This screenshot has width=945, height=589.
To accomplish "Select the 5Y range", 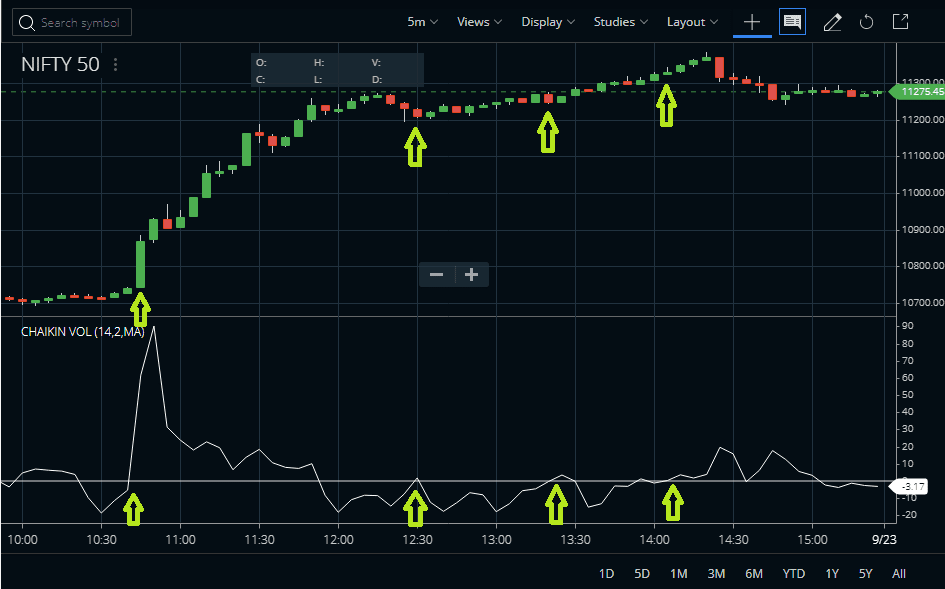I will coord(865,573).
